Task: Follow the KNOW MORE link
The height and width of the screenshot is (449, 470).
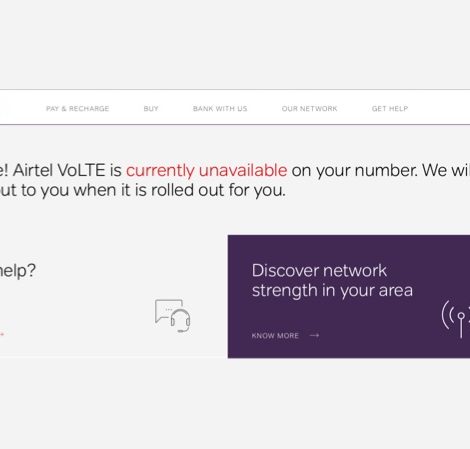Action: pyautogui.click(x=275, y=336)
